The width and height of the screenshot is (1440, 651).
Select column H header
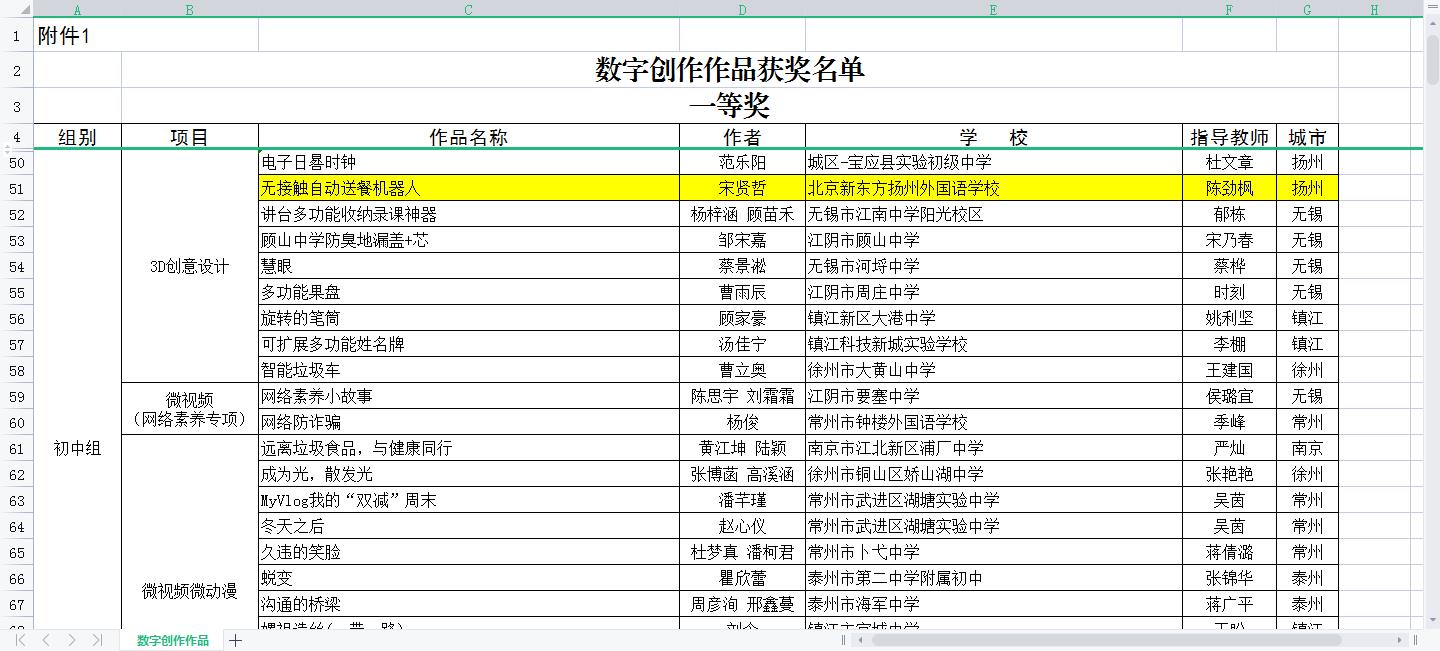point(1374,9)
